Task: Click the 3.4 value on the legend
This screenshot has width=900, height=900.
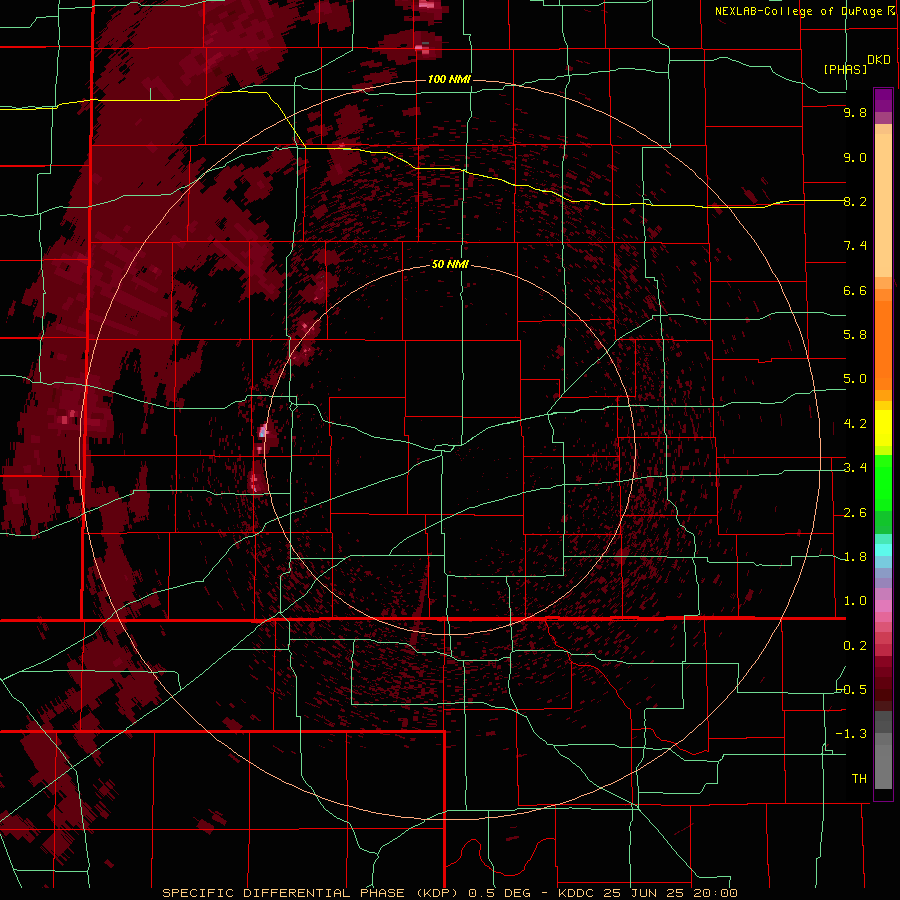Action: [x=855, y=468]
